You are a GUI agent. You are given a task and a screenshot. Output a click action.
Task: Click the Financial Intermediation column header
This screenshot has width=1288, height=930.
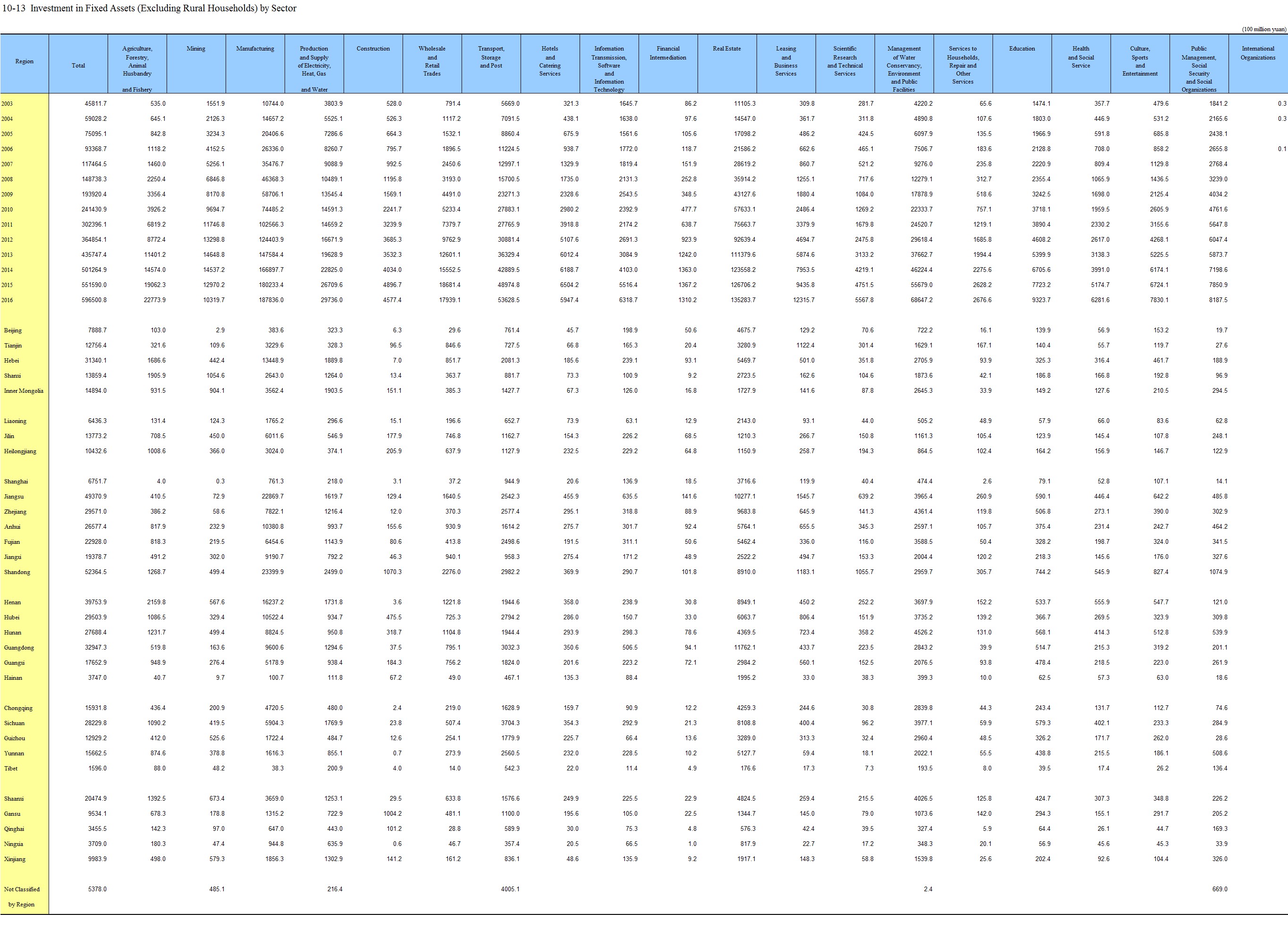pos(668,53)
